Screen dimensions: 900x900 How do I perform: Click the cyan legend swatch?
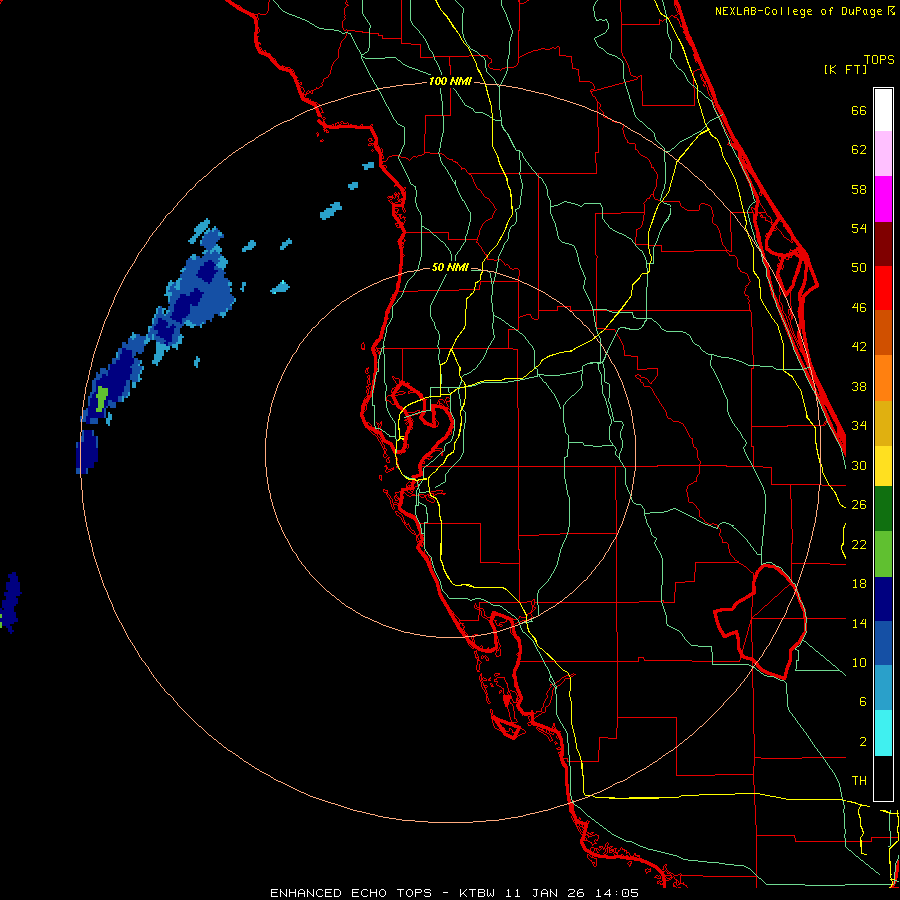click(x=883, y=732)
